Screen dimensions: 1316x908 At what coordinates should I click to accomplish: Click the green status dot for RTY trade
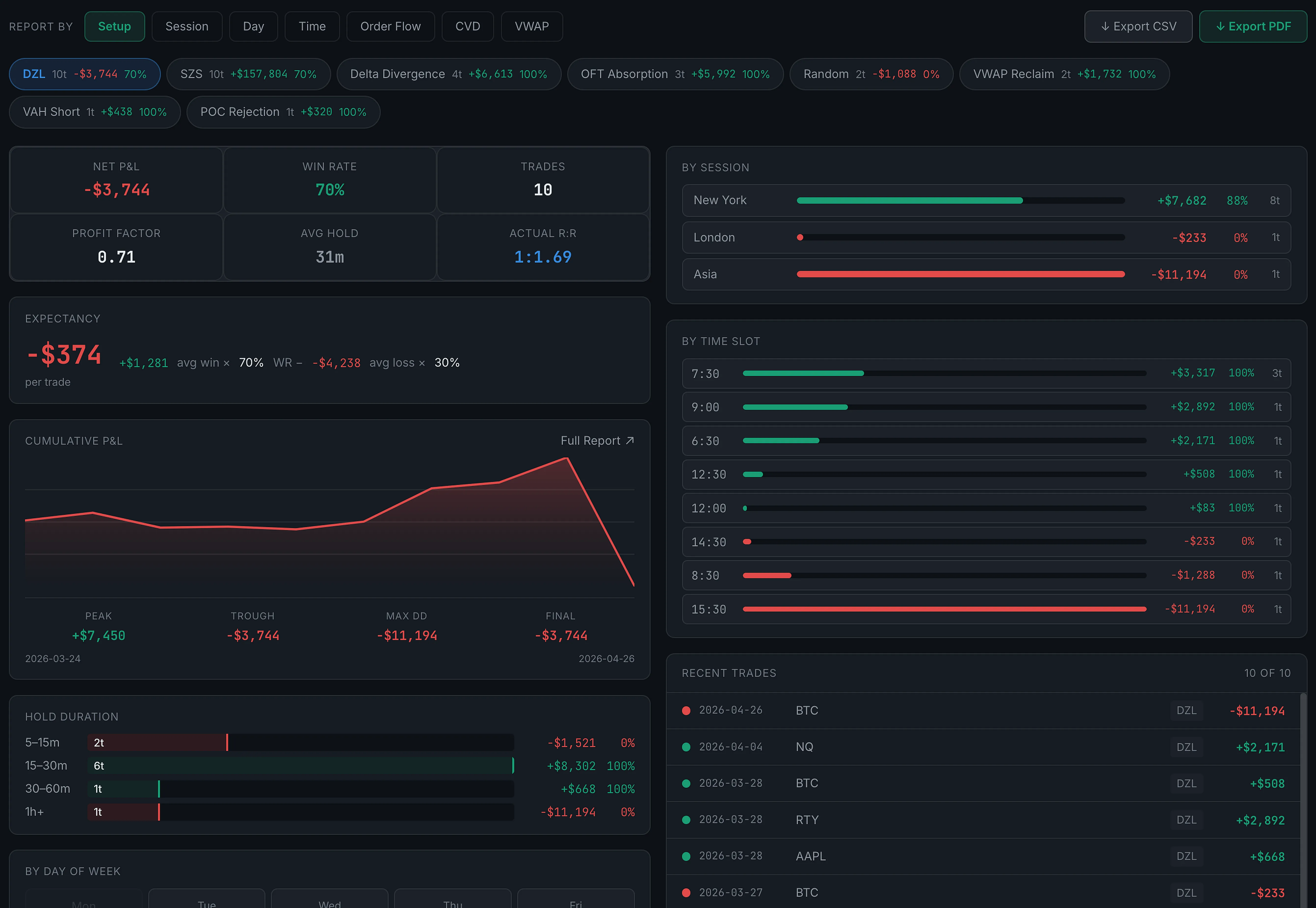(x=686, y=820)
